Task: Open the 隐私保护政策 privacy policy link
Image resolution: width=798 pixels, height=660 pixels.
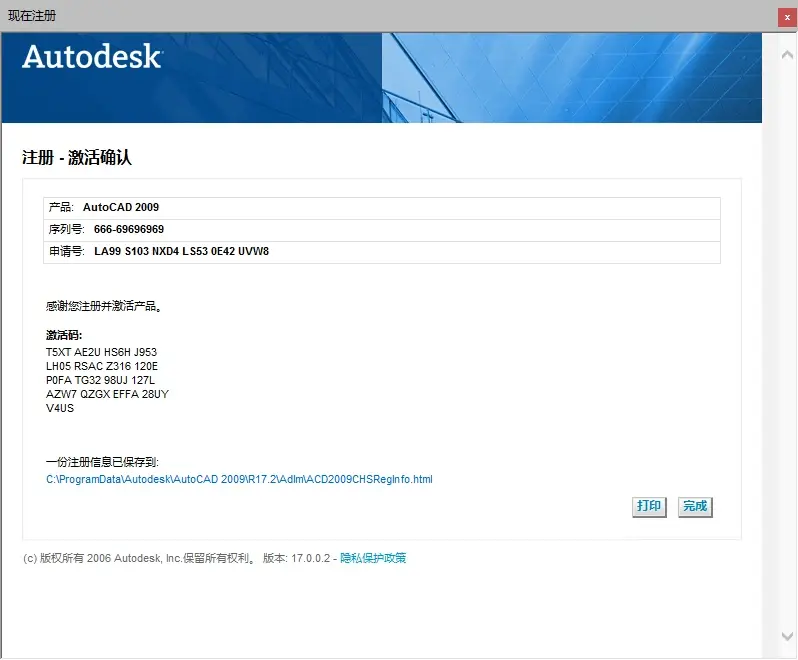Action: pos(373,558)
